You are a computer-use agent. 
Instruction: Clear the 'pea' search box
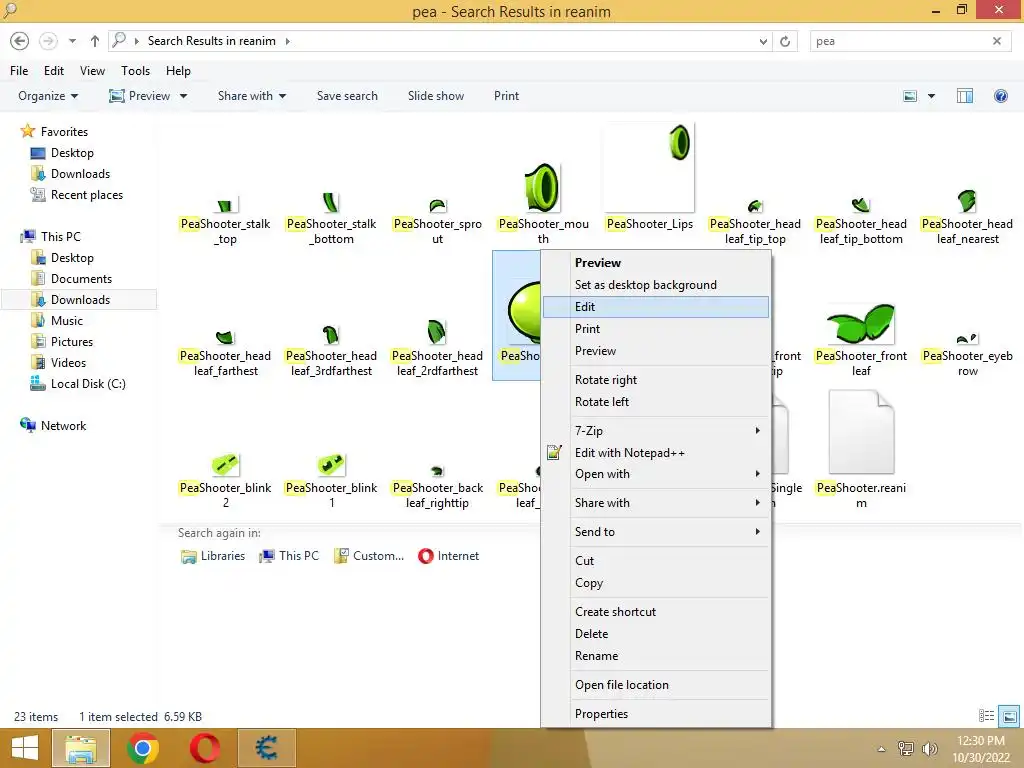click(x=997, y=41)
